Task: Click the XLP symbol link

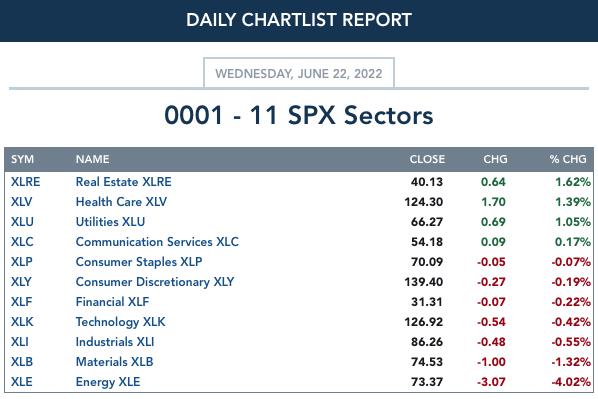Action: click(22, 262)
